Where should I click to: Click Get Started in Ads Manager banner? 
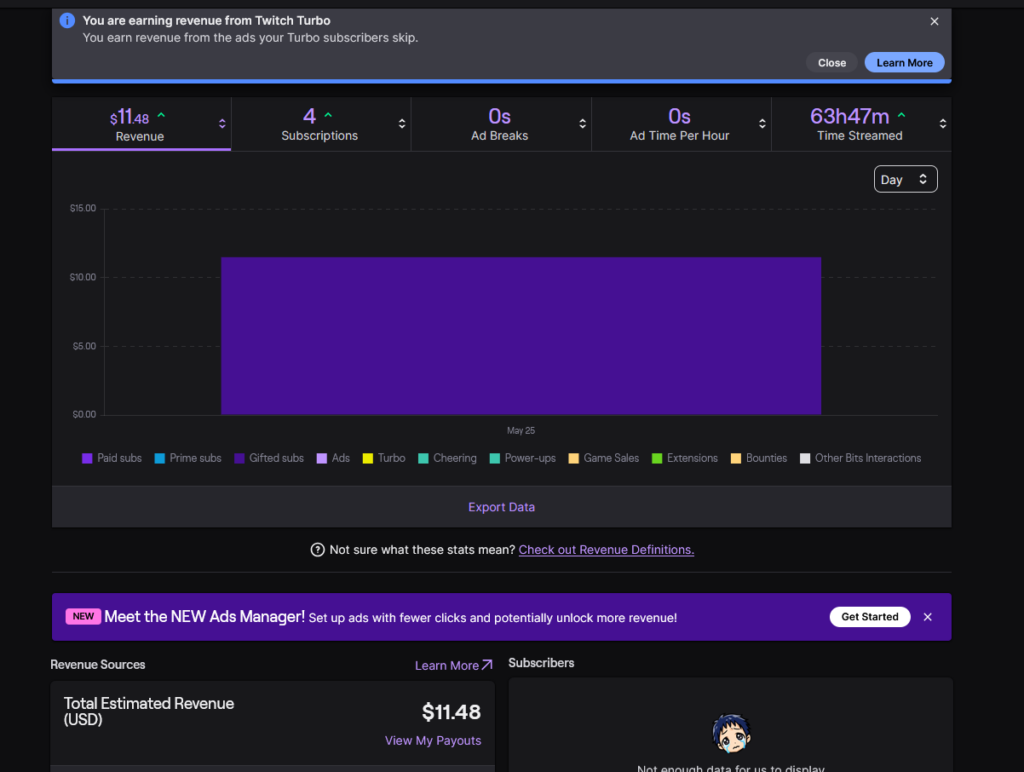(x=869, y=617)
